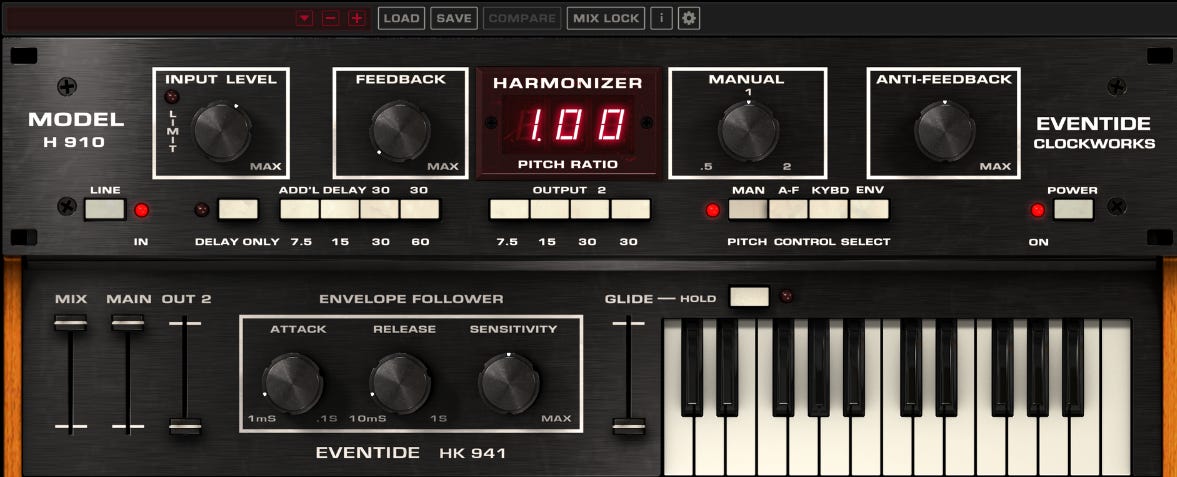Click the MIX fader handle
Screen dimensions: 1177x477
tap(70, 323)
